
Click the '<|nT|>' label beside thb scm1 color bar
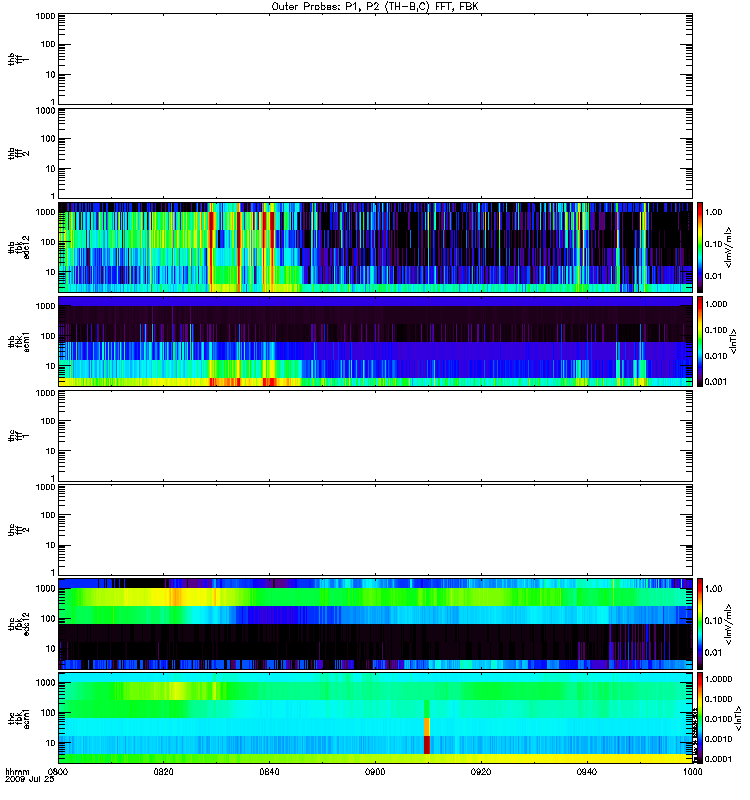click(733, 341)
